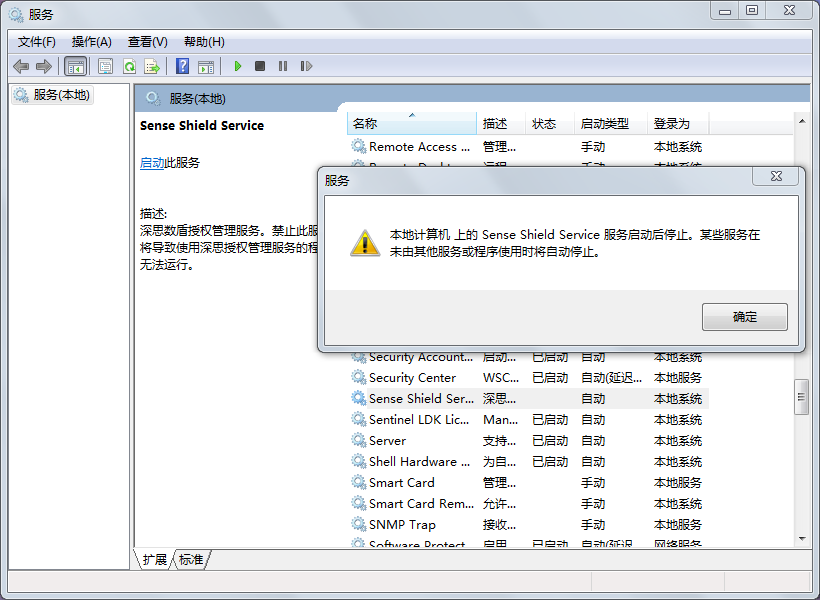820x600 pixels.
Task: Sort by the 状态 column header
Action: tap(550, 123)
